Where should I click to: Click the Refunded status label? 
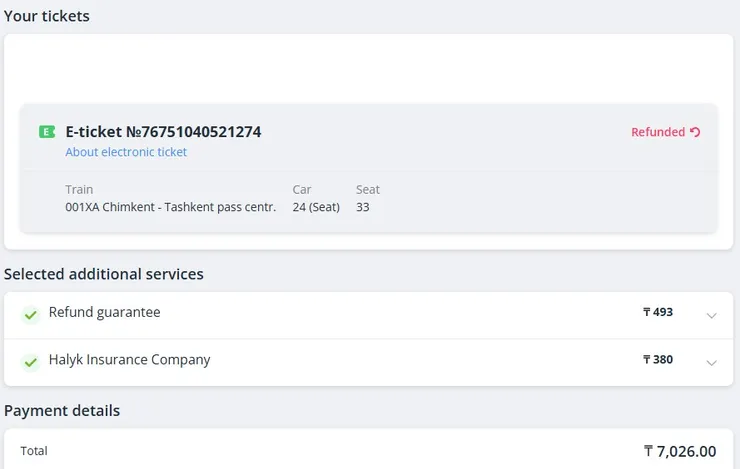[x=658, y=132]
